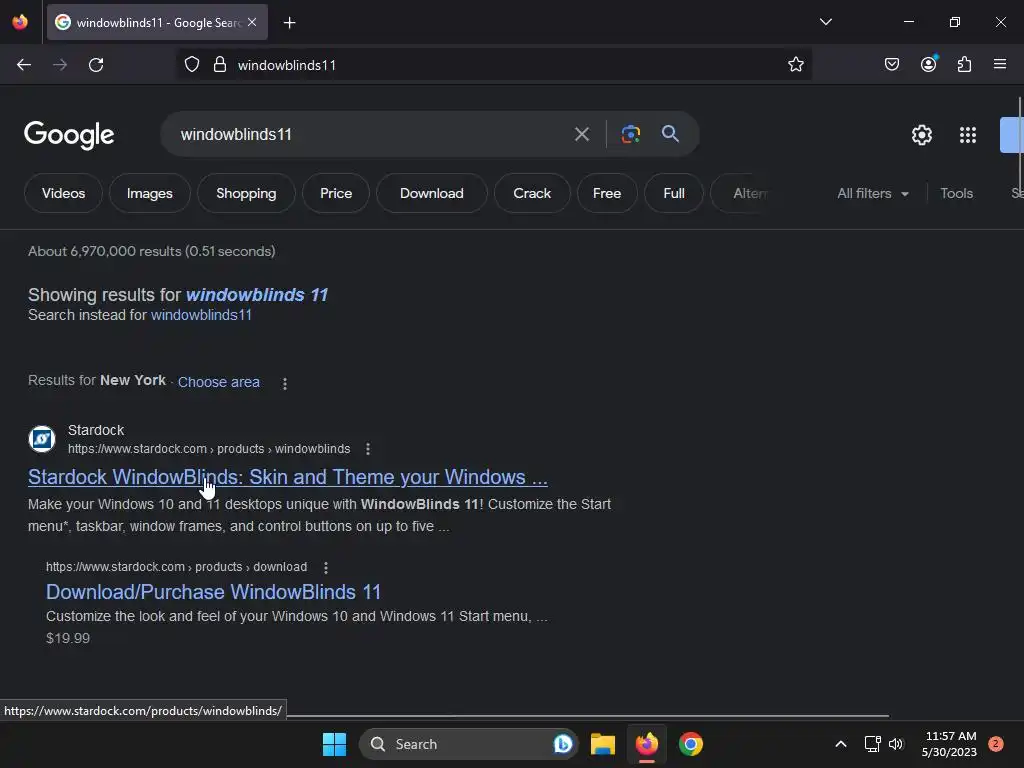Click the stardock.com products download URL
The width and height of the screenshot is (1024, 768).
pyautogui.click(x=176, y=567)
